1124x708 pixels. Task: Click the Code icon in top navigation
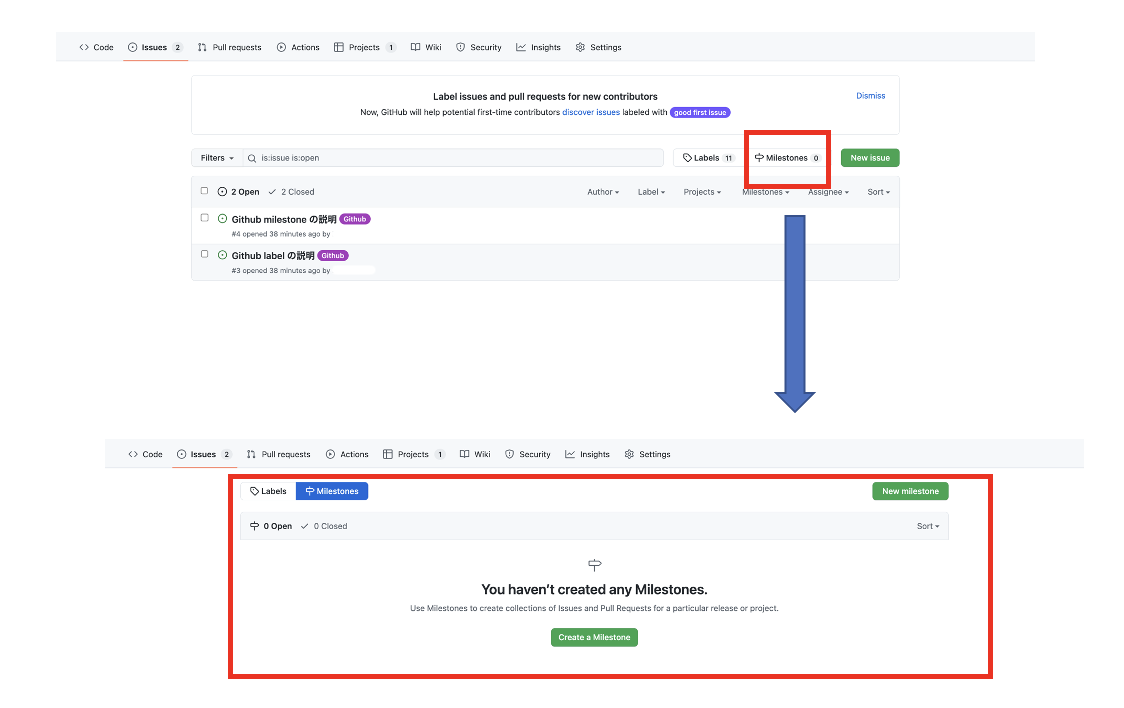click(x=85, y=47)
